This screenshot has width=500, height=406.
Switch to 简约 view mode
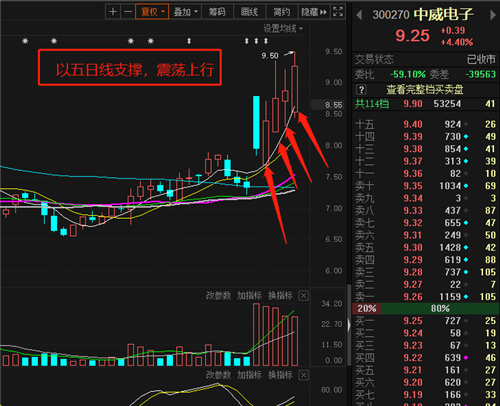(x=282, y=12)
